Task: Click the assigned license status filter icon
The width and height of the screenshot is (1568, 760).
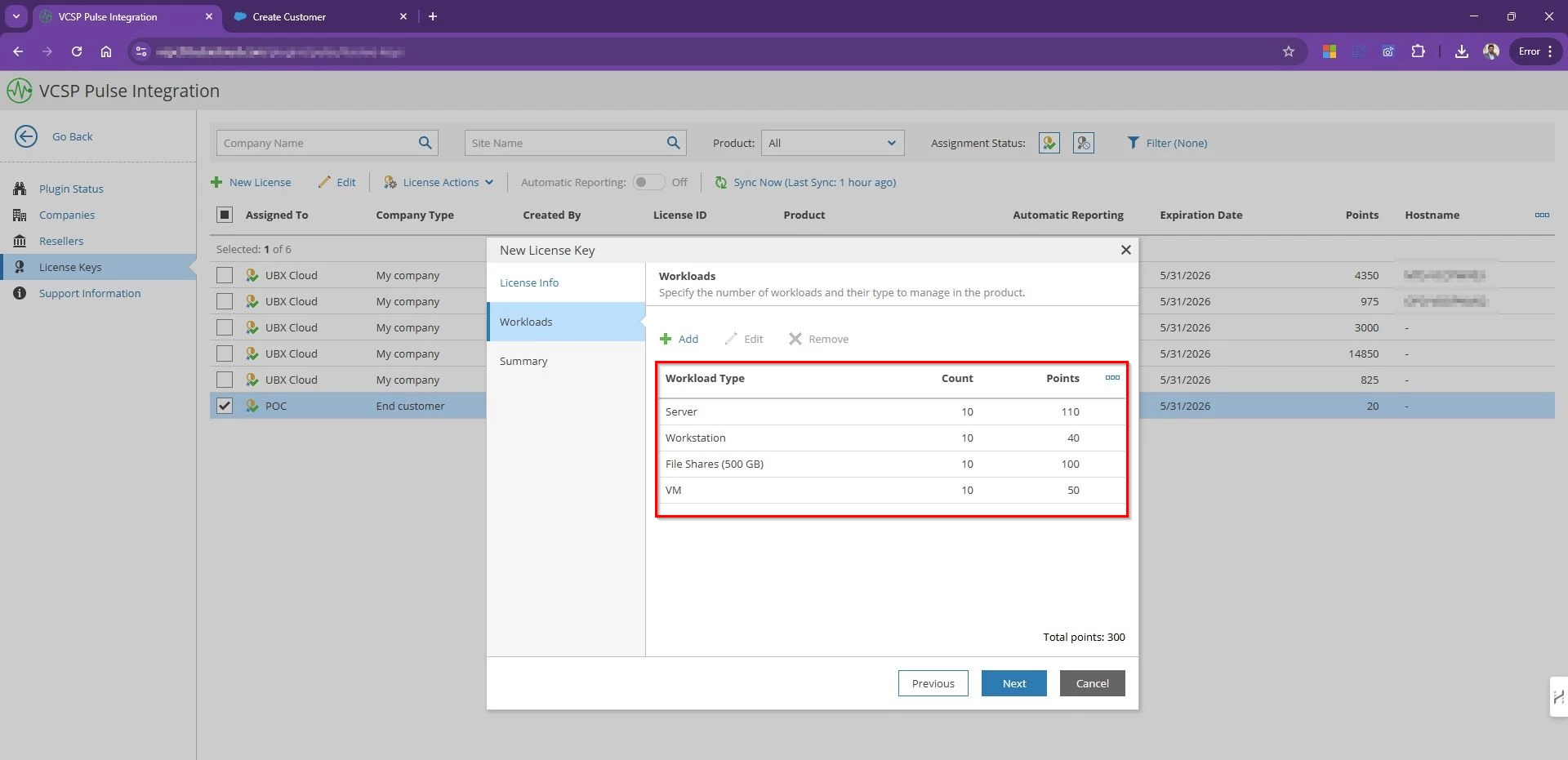Action: 1049,143
